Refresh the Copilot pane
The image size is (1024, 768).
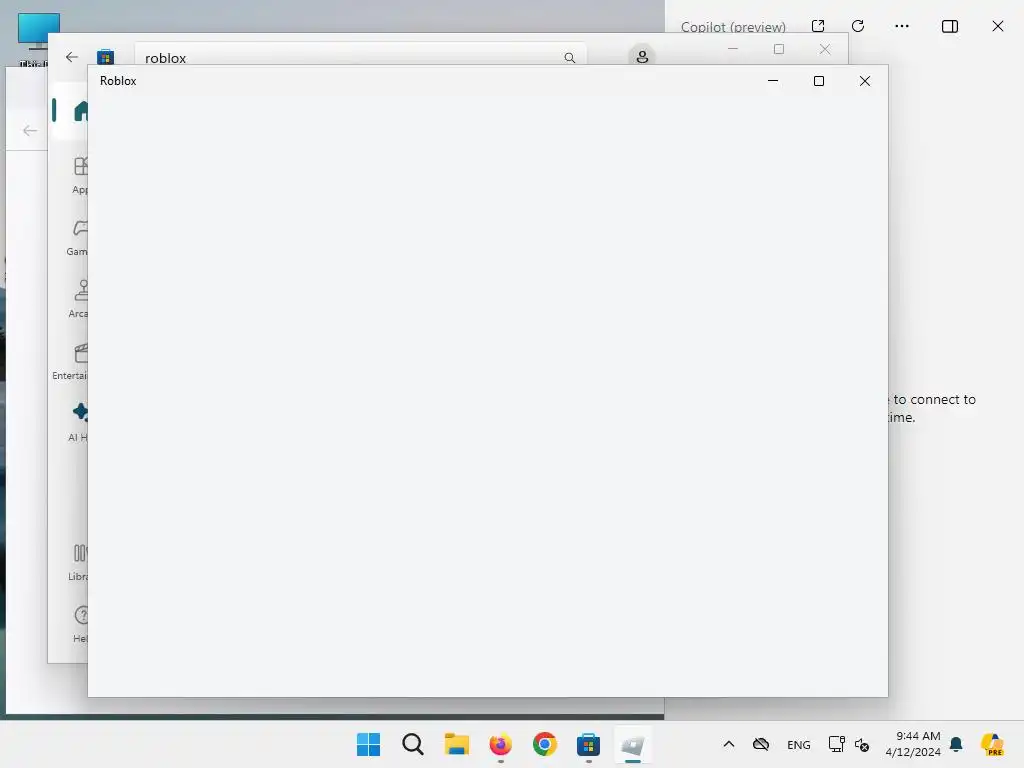coord(858,26)
